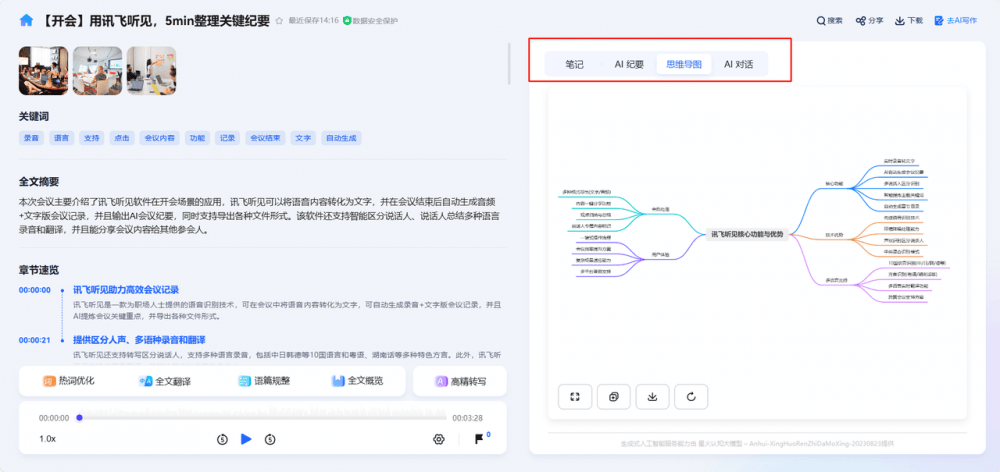Select the 语言 keyword tag
Image resolution: width=1000 pixels, height=472 pixels.
[x=62, y=138]
